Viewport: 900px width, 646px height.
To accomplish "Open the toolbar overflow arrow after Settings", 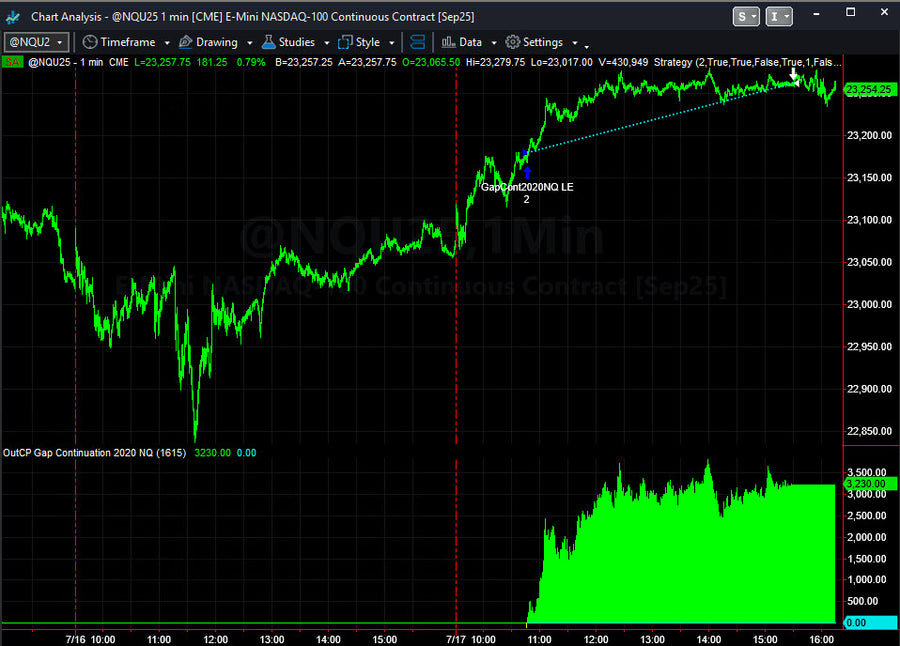I will (587, 46).
